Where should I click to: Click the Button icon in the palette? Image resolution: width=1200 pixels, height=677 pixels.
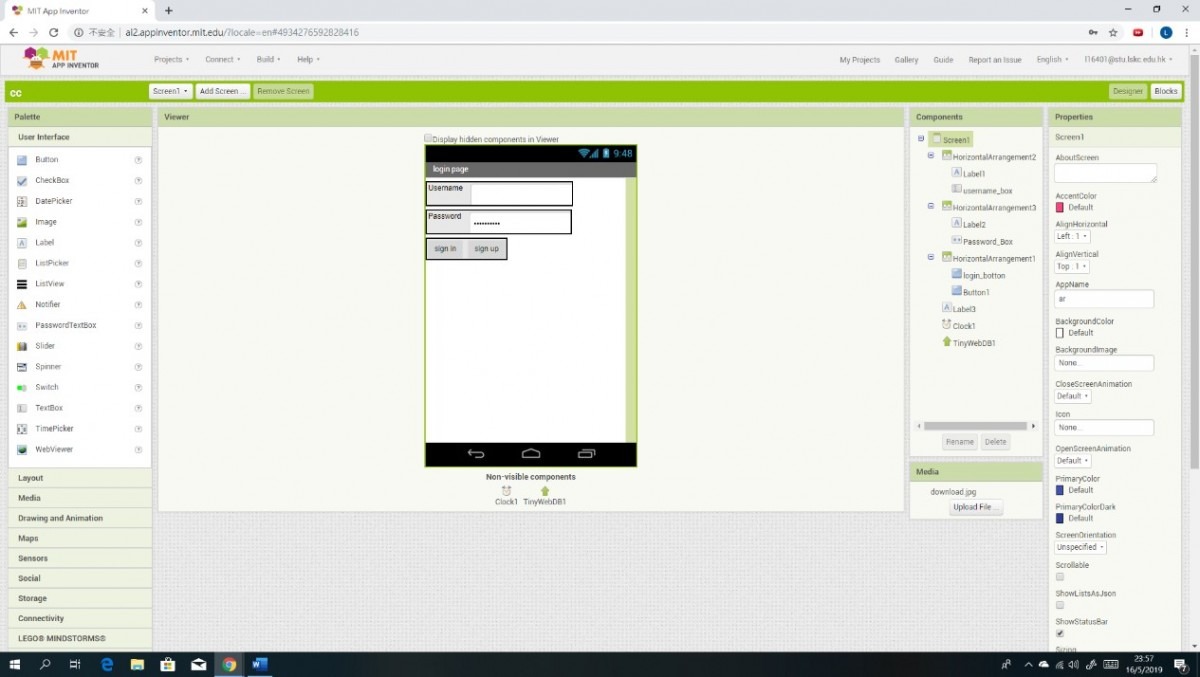pos(22,160)
